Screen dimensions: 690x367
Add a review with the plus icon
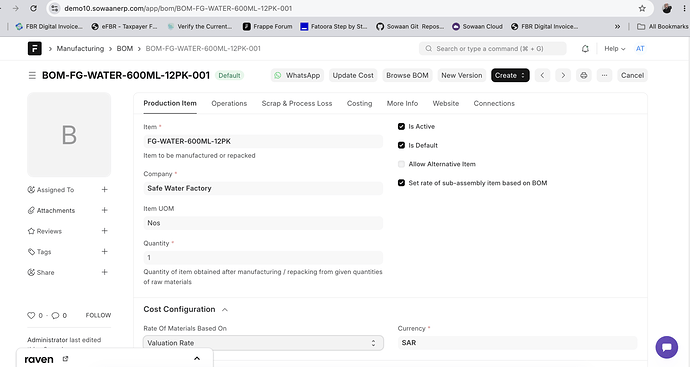104,231
